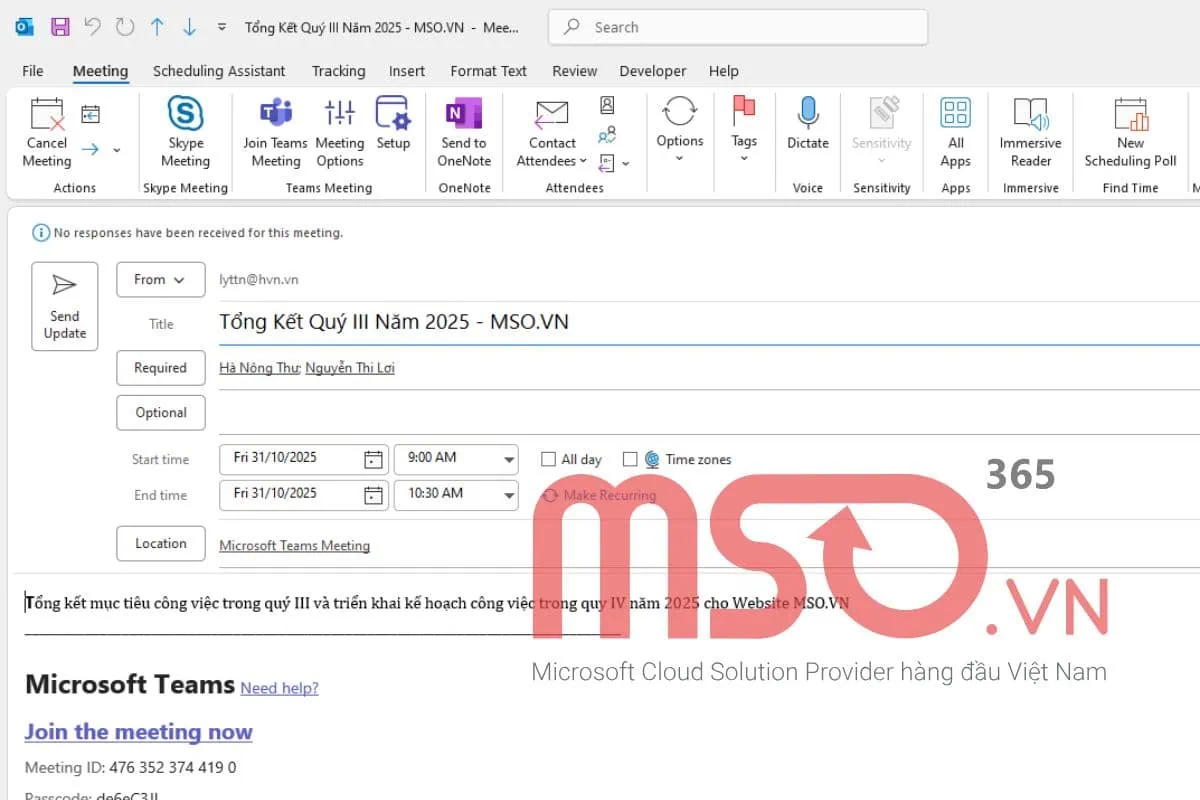This screenshot has height=800, width=1200.
Task: Open the Immersive Reader
Action: point(1029,131)
